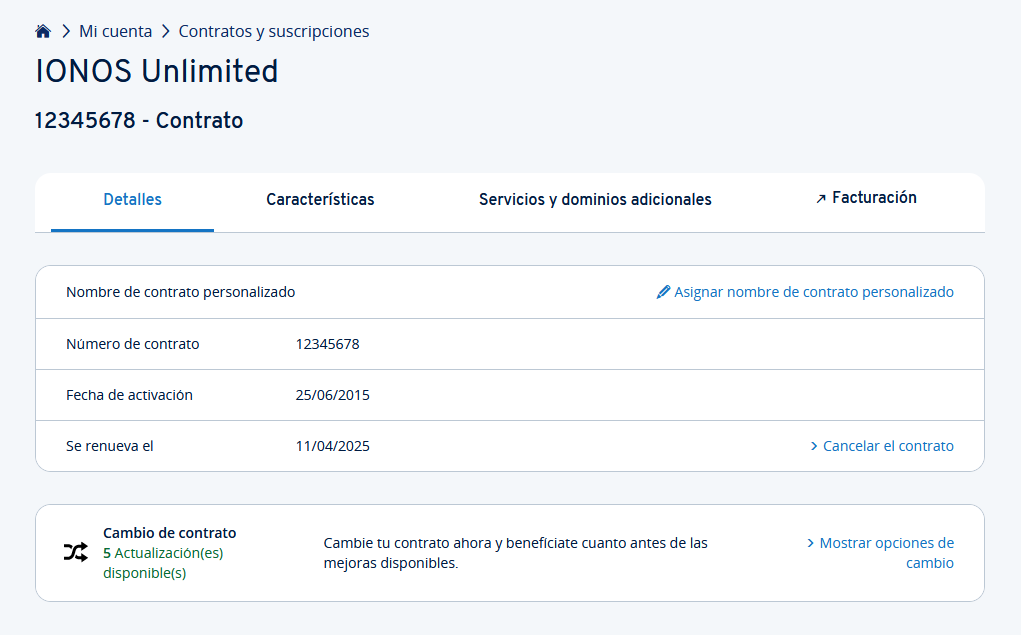Click the chevron before Cancelar el contrato
The height and width of the screenshot is (635, 1021).
[814, 446]
